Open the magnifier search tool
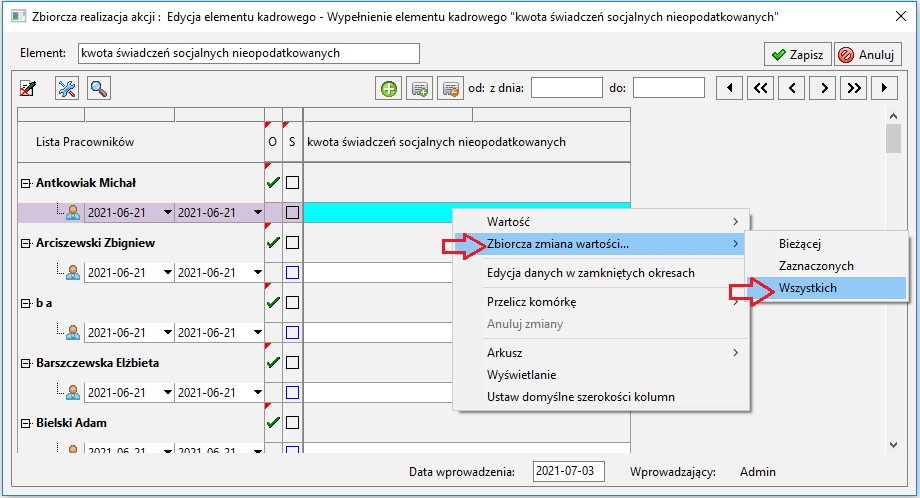This screenshot has width=920, height=498. point(99,89)
